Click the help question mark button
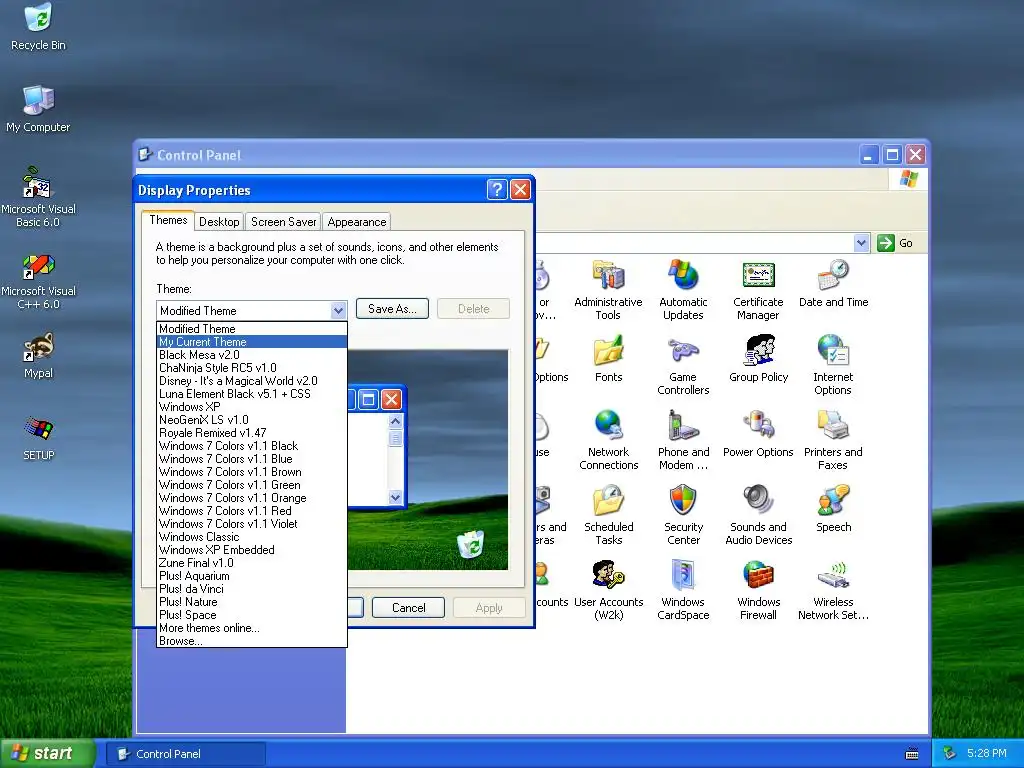Viewport: 1024px width, 768px height. coord(497,189)
